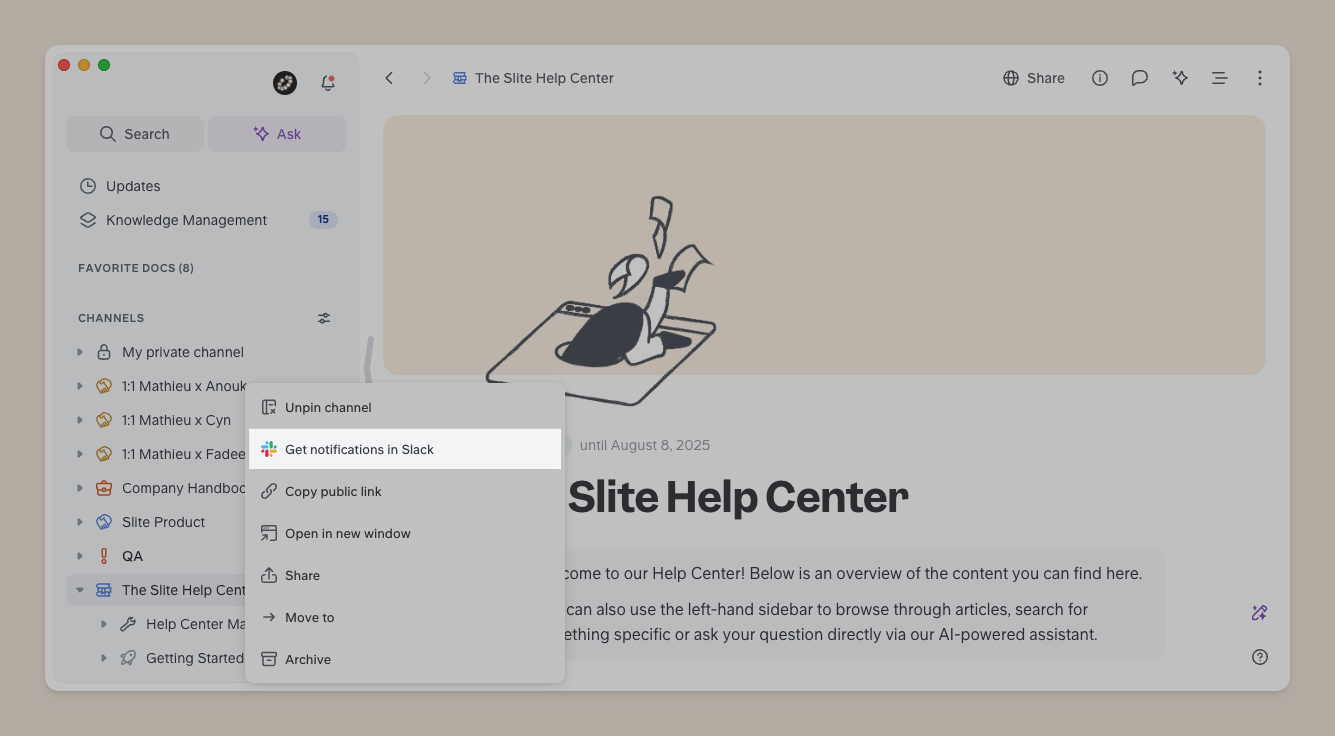Click the QA exclamation icon
Image resolution: width=1335 pixels, height=736 pixels.
[x=104, y=556]
